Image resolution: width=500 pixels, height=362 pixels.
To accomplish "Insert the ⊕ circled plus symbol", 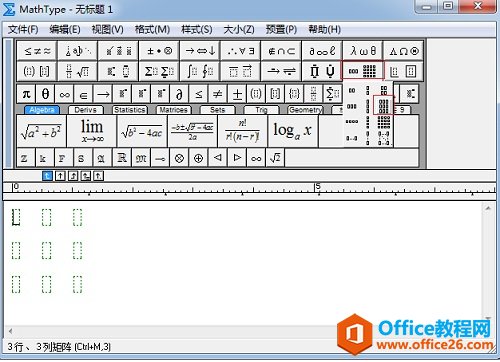I will (199, 158).
